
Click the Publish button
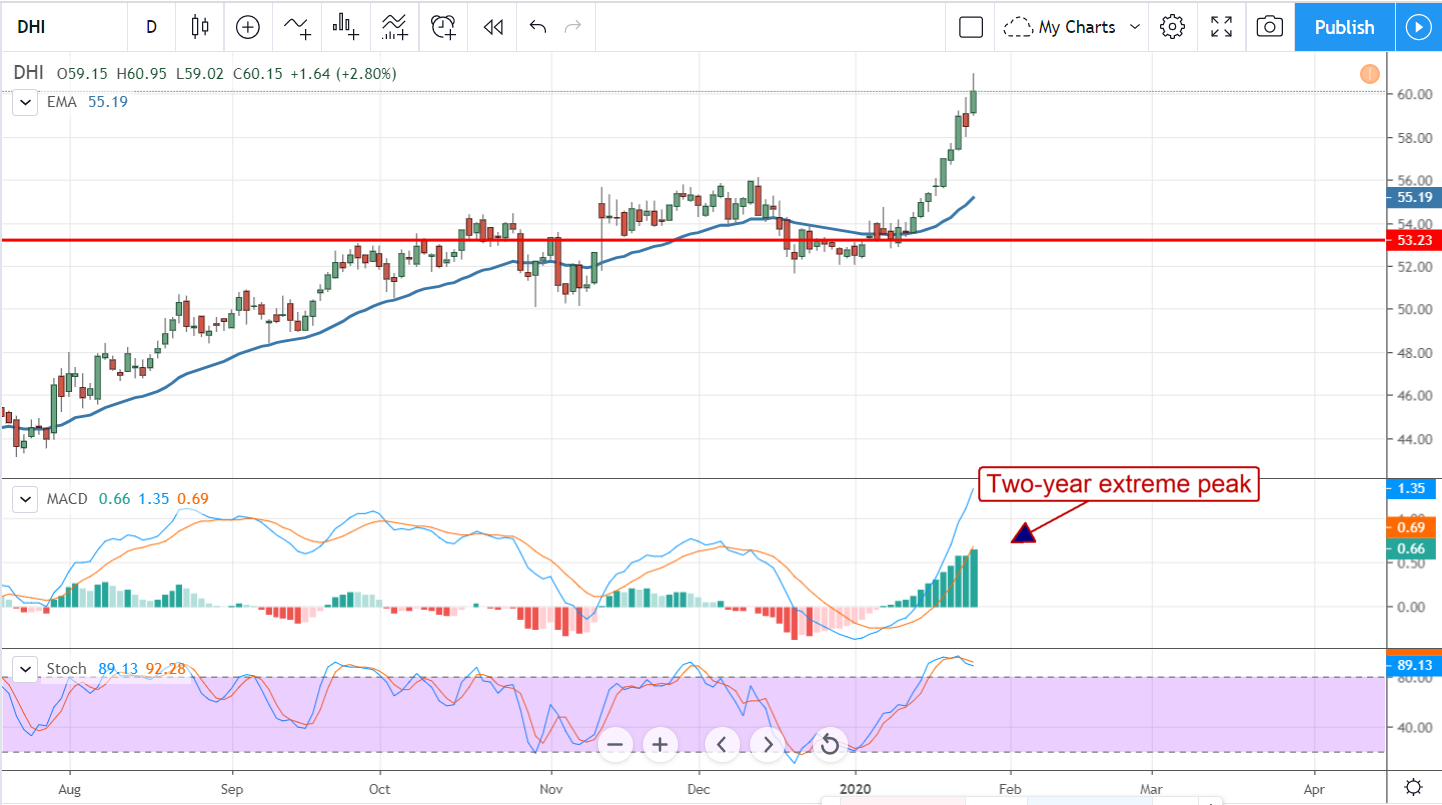(x=1344, y=27)
